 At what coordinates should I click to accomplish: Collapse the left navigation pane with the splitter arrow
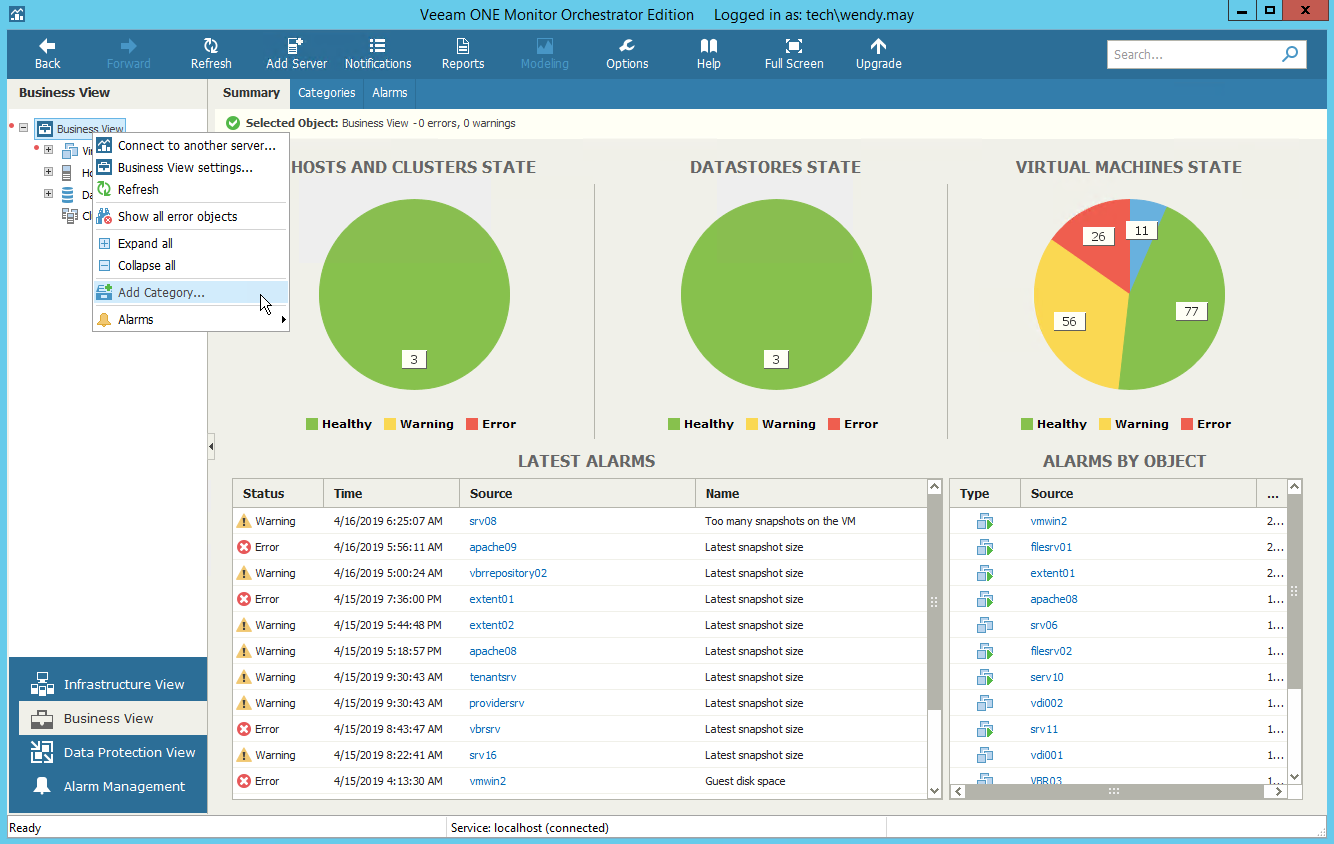tap(211, 446)
